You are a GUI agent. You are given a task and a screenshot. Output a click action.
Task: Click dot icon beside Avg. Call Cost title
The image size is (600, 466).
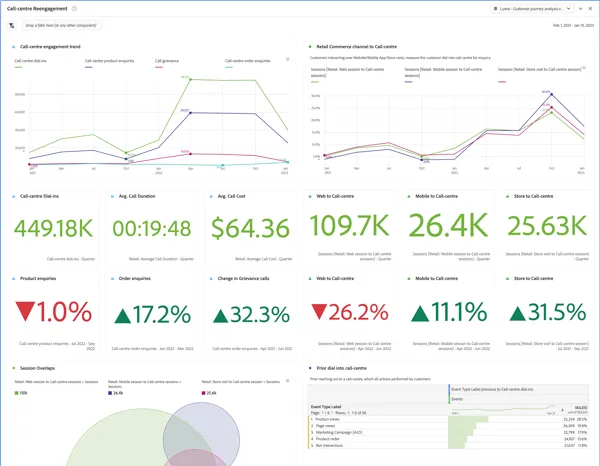[x=211, y=196]
